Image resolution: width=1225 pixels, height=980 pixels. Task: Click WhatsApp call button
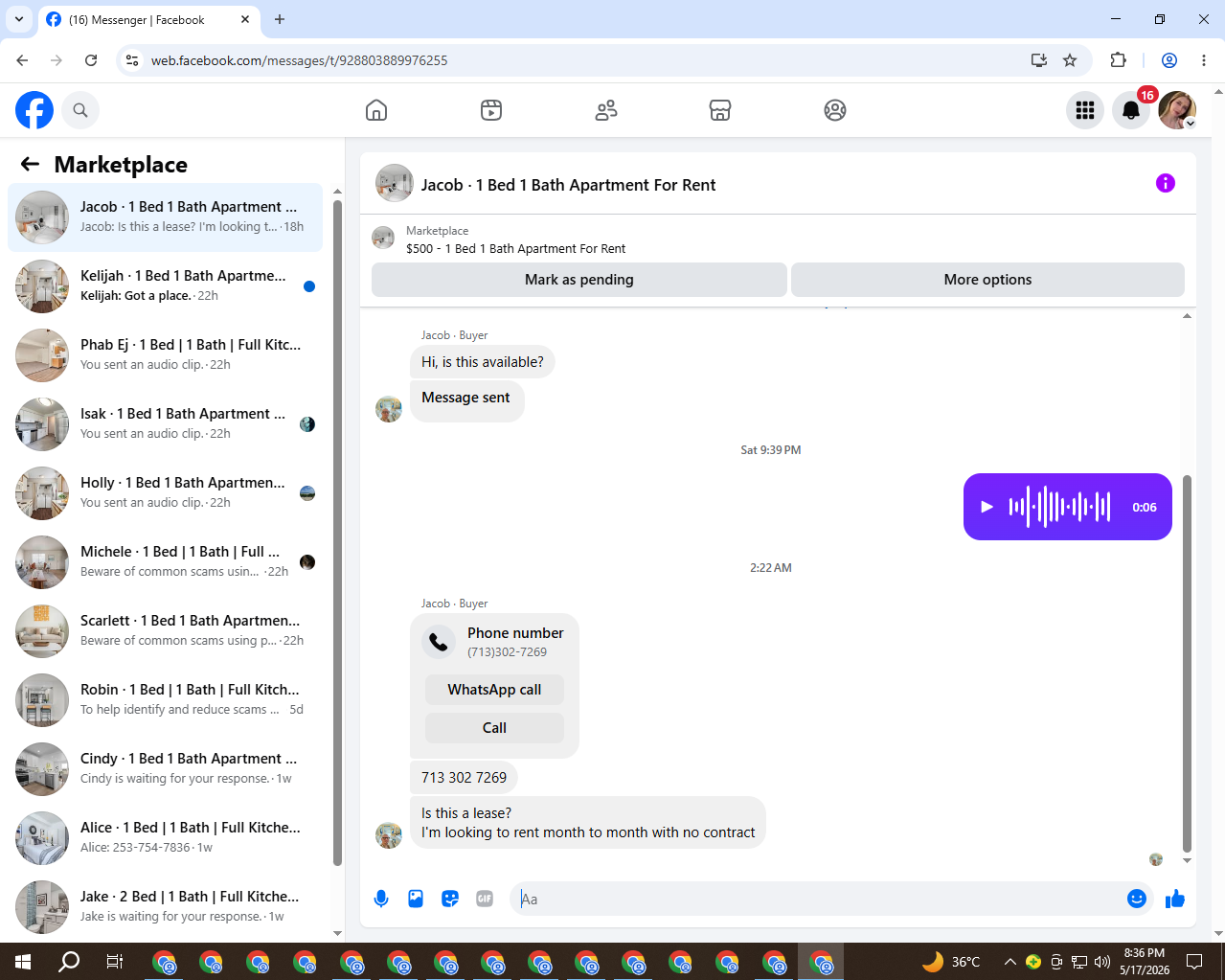click(x=494, y=690)
